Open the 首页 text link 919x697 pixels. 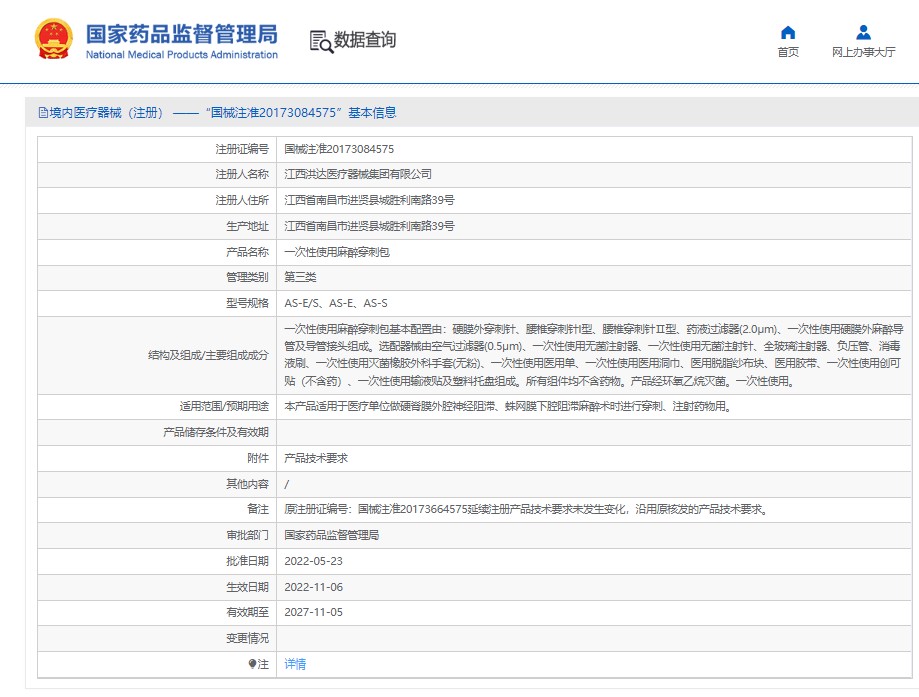click(x=788, y=53)
